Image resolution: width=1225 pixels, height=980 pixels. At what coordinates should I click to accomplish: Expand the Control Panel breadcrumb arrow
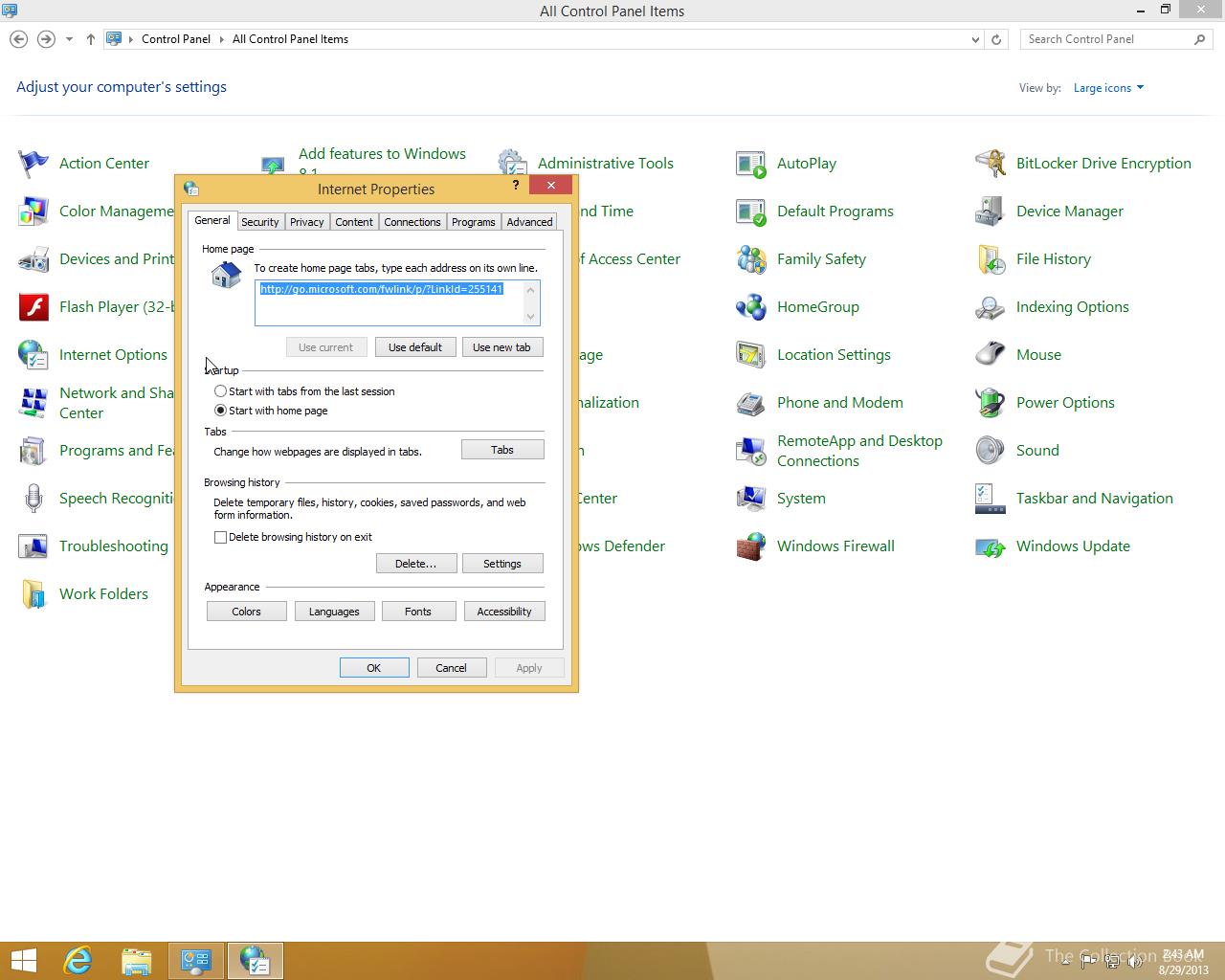click(222, 39)
